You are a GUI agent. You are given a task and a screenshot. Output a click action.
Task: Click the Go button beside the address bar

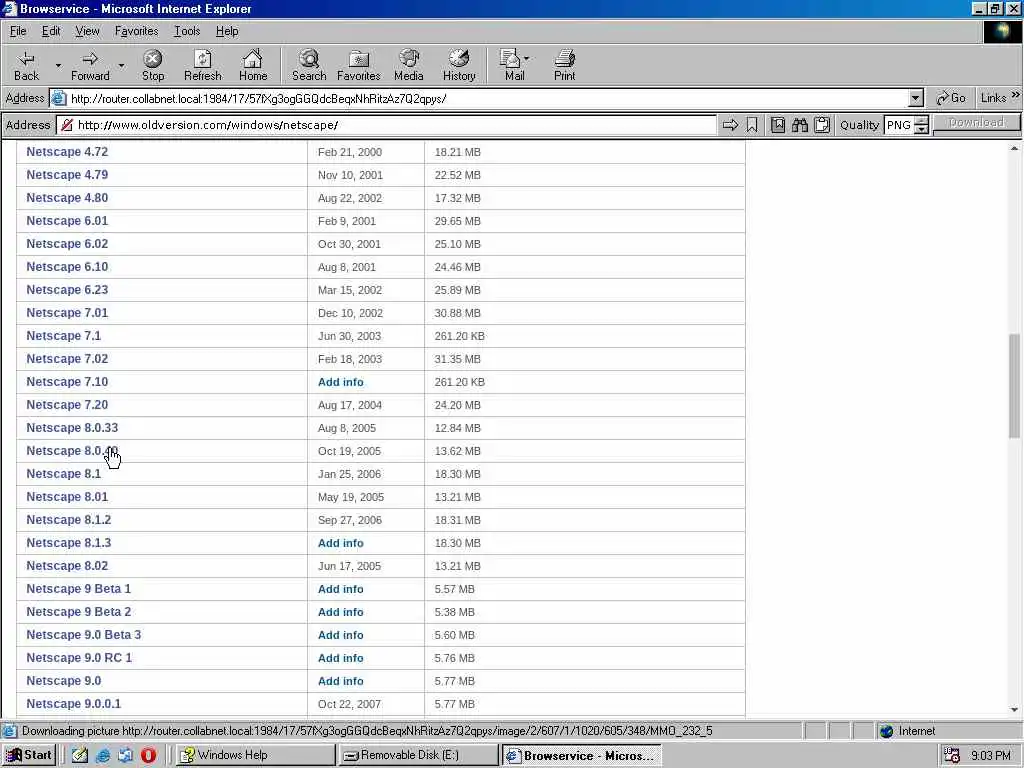(x=950, y=98)
